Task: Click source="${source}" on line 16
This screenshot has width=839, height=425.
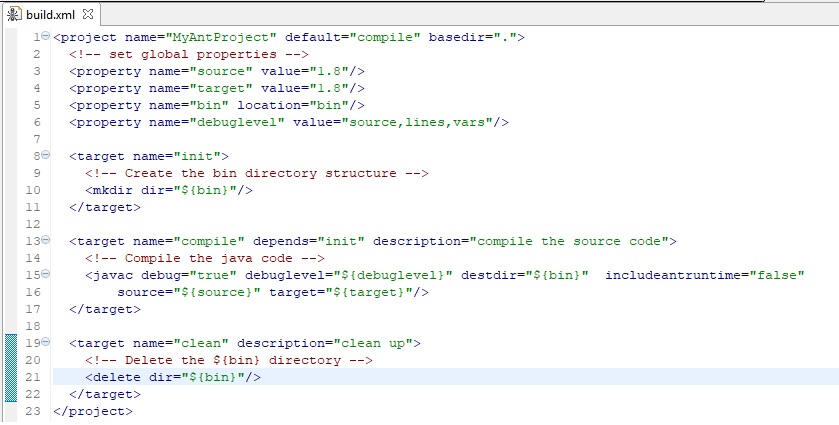Action: tap(189, 293)
